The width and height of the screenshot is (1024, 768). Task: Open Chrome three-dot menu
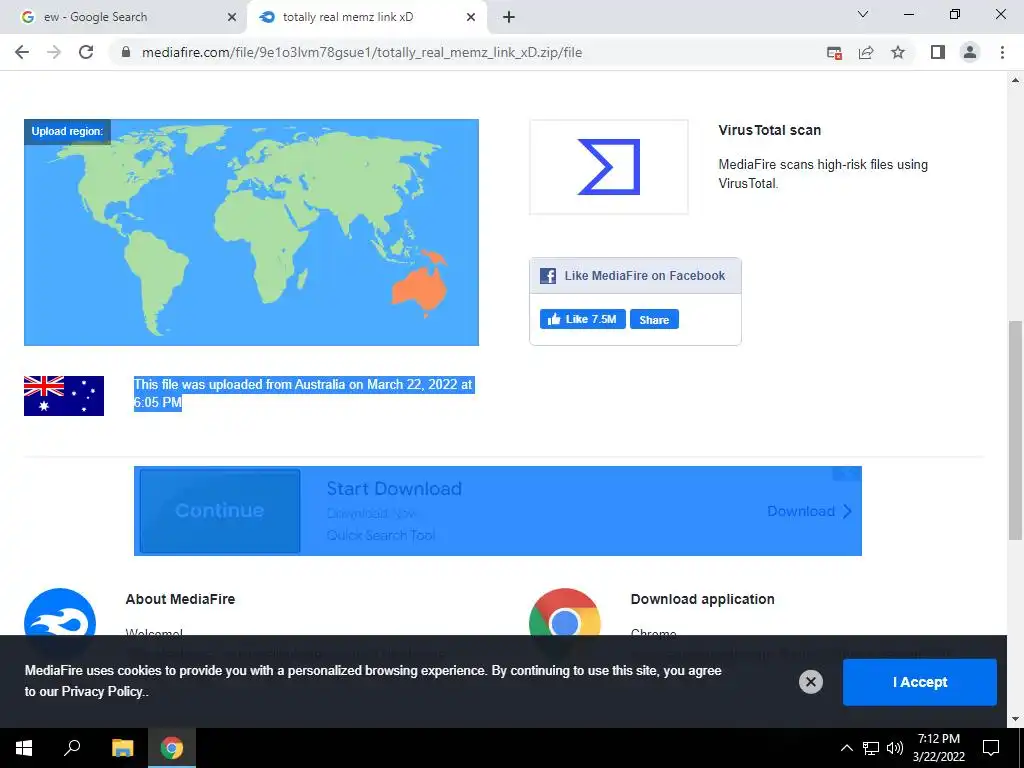(x=1002, y=52)
